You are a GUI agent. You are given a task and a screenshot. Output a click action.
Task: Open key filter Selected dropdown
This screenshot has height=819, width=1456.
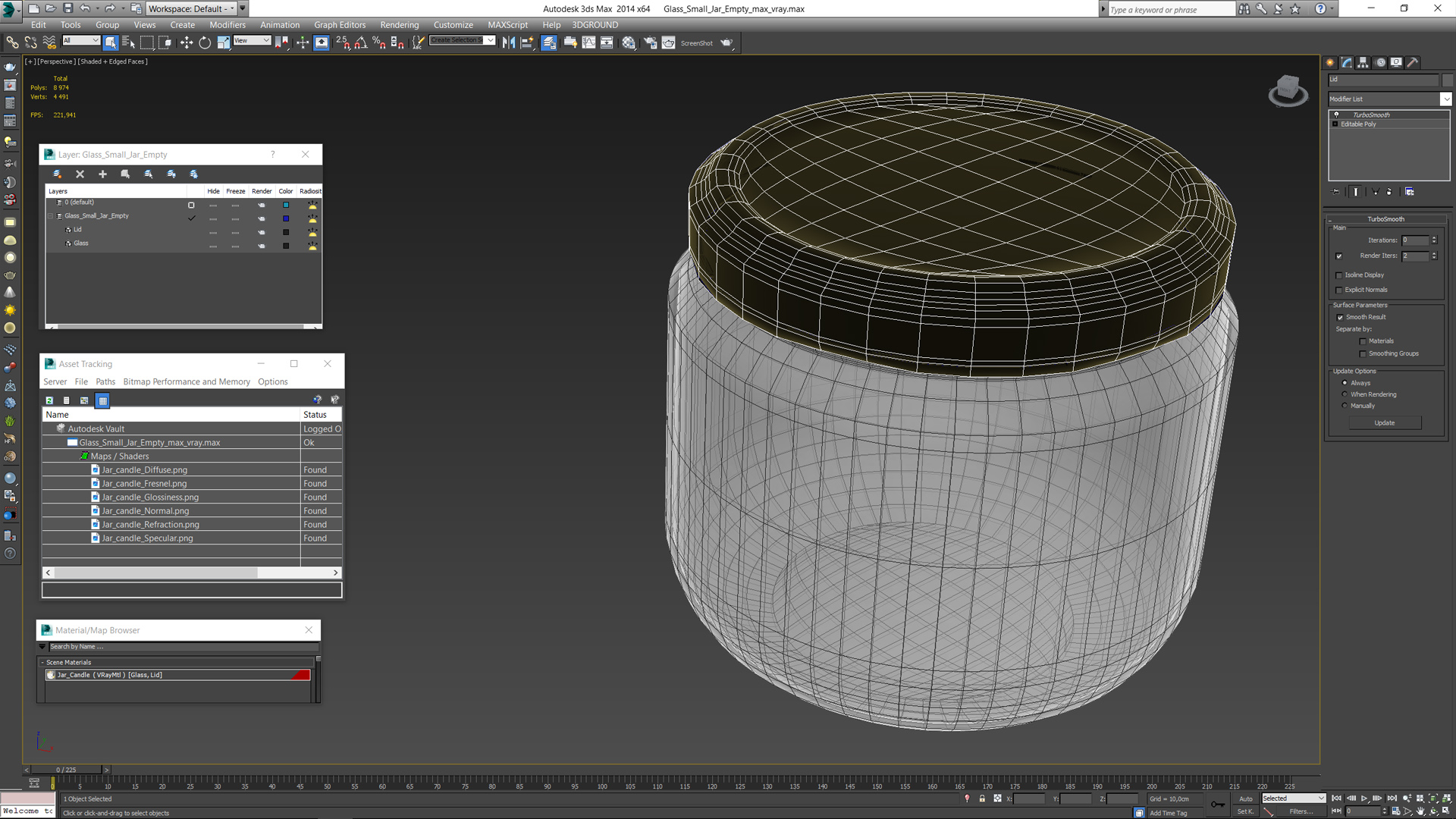coord(1293,799)
